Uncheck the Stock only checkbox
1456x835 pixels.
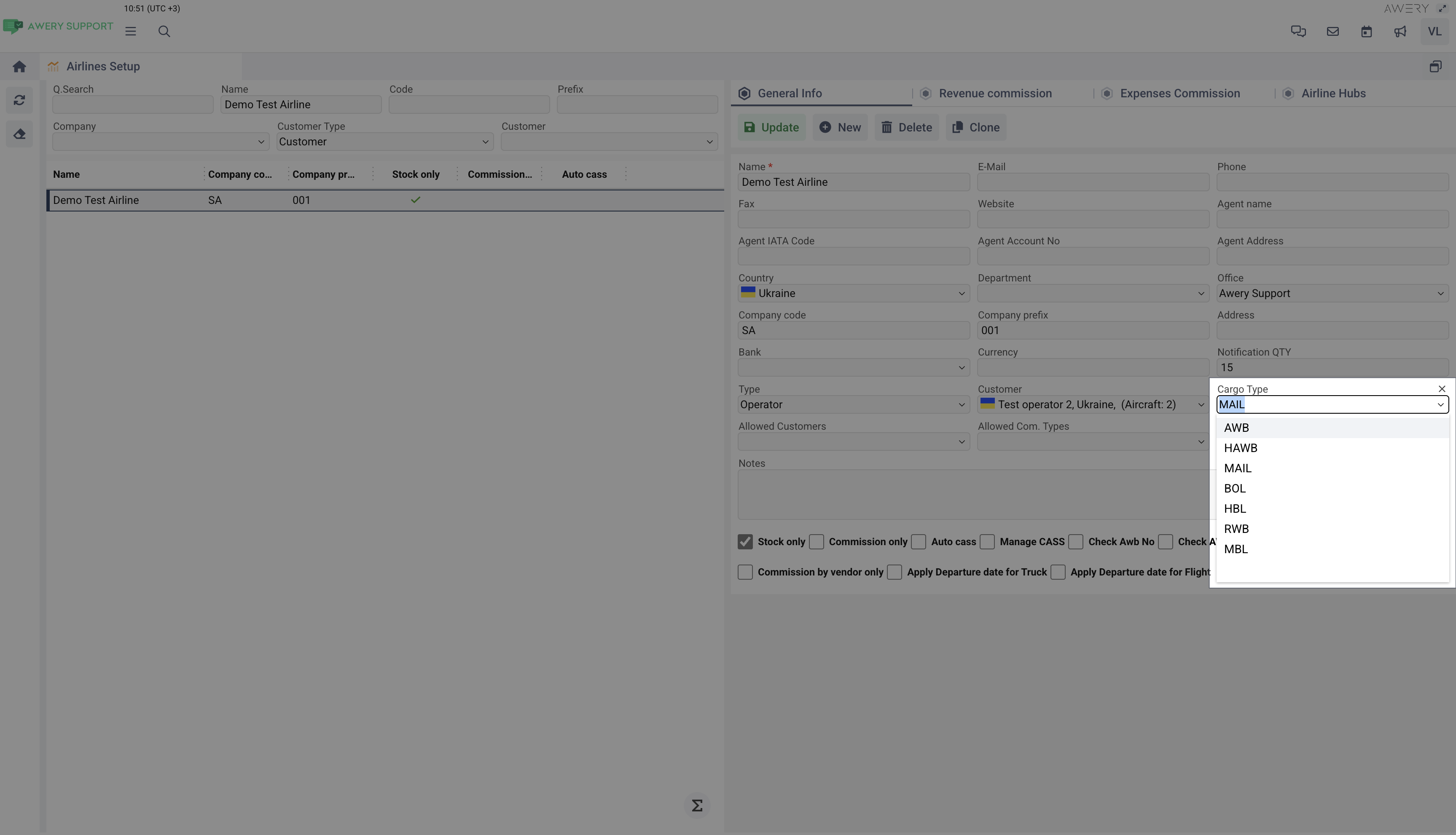(745, 542)
